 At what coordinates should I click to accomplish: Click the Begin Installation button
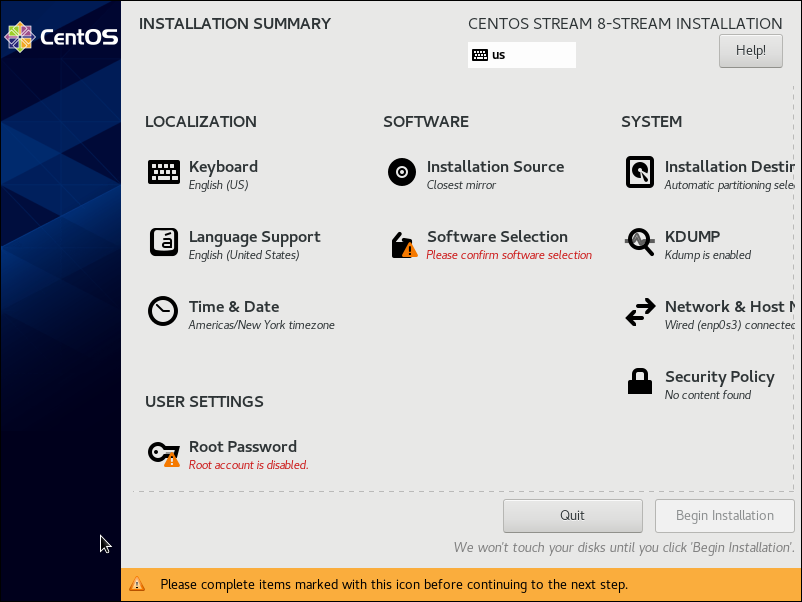725,516
